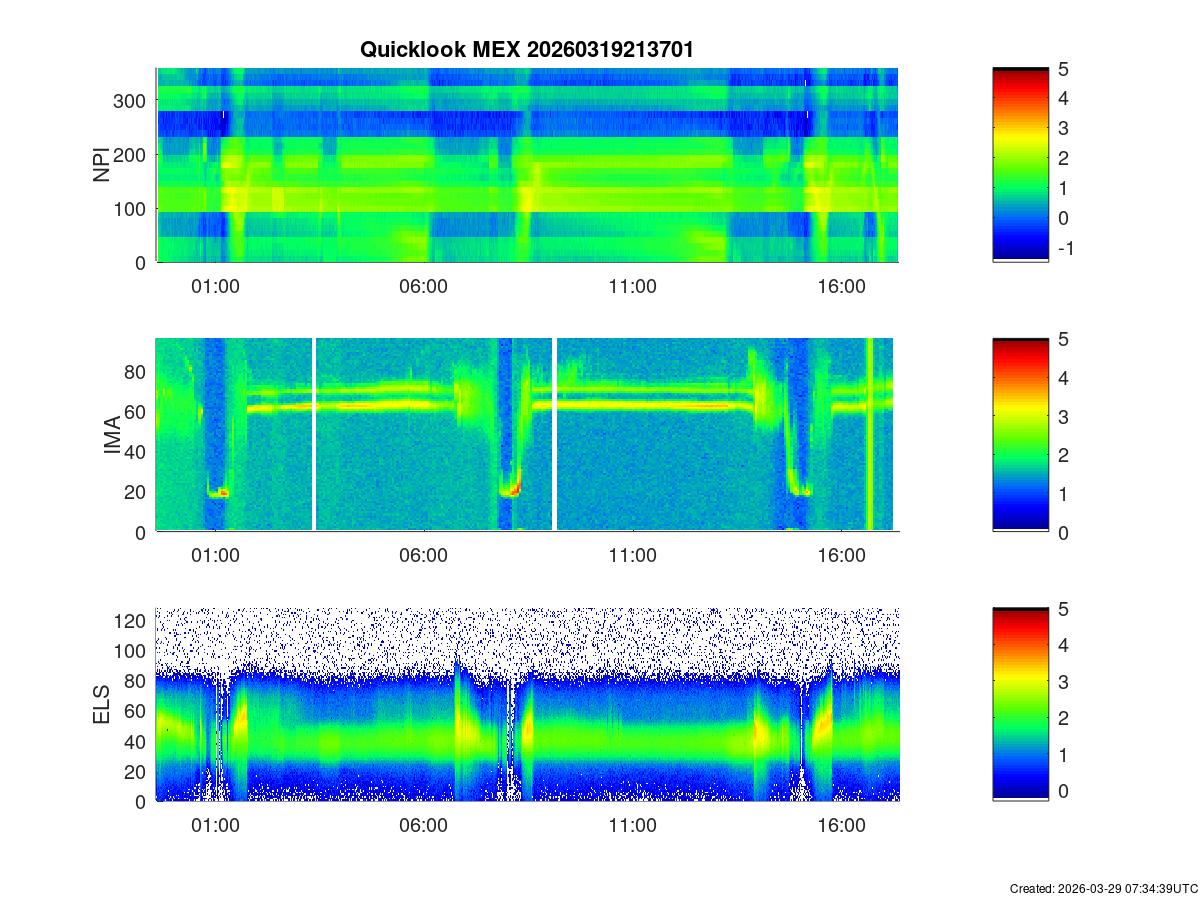Click the 01:00 tick under NPI plot
The width and height of the screenshot is (1200, 900).
pyautogui.click(x=215, y=287)
